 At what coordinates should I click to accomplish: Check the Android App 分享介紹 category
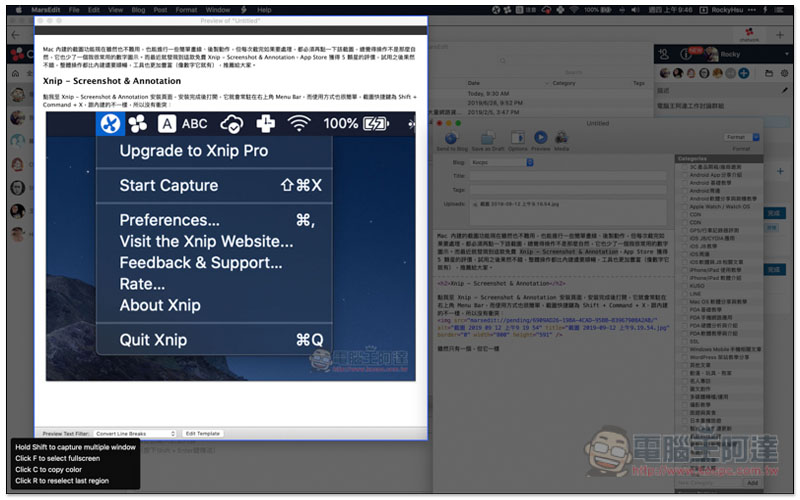pos(685,174)
